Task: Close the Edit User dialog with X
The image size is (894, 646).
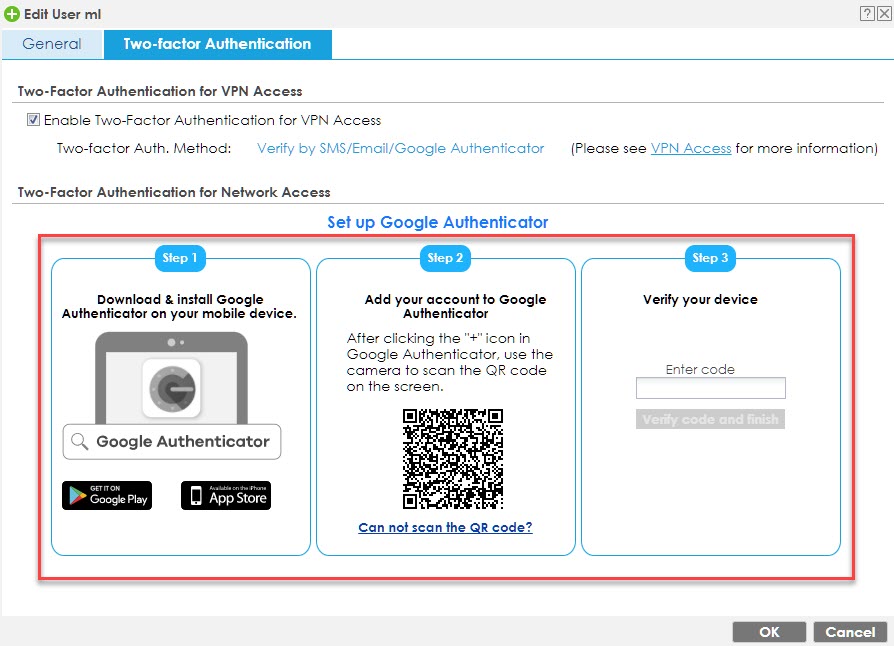Action: 882,14
